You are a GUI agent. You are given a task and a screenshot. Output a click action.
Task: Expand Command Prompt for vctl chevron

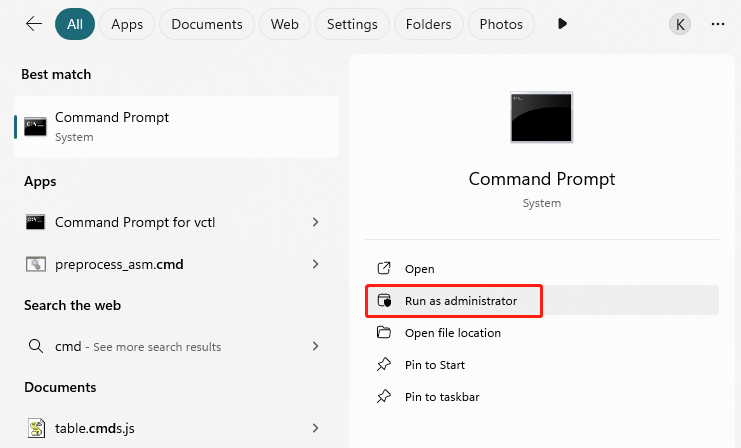click(x=316, y=222)
